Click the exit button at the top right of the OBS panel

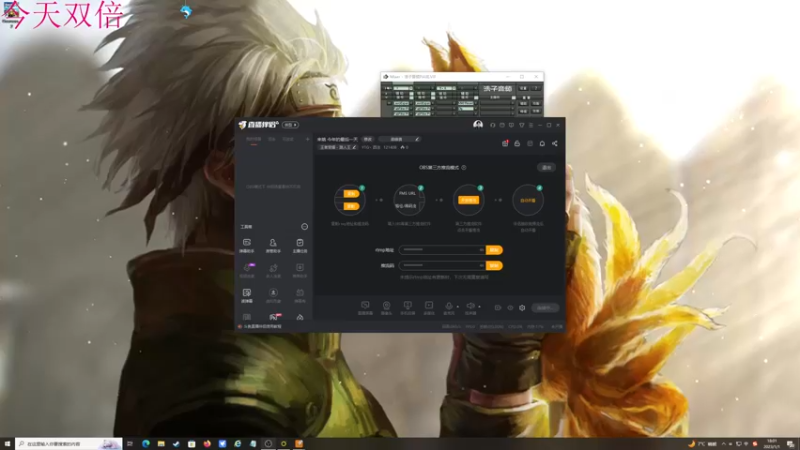[x=546, y=167]
